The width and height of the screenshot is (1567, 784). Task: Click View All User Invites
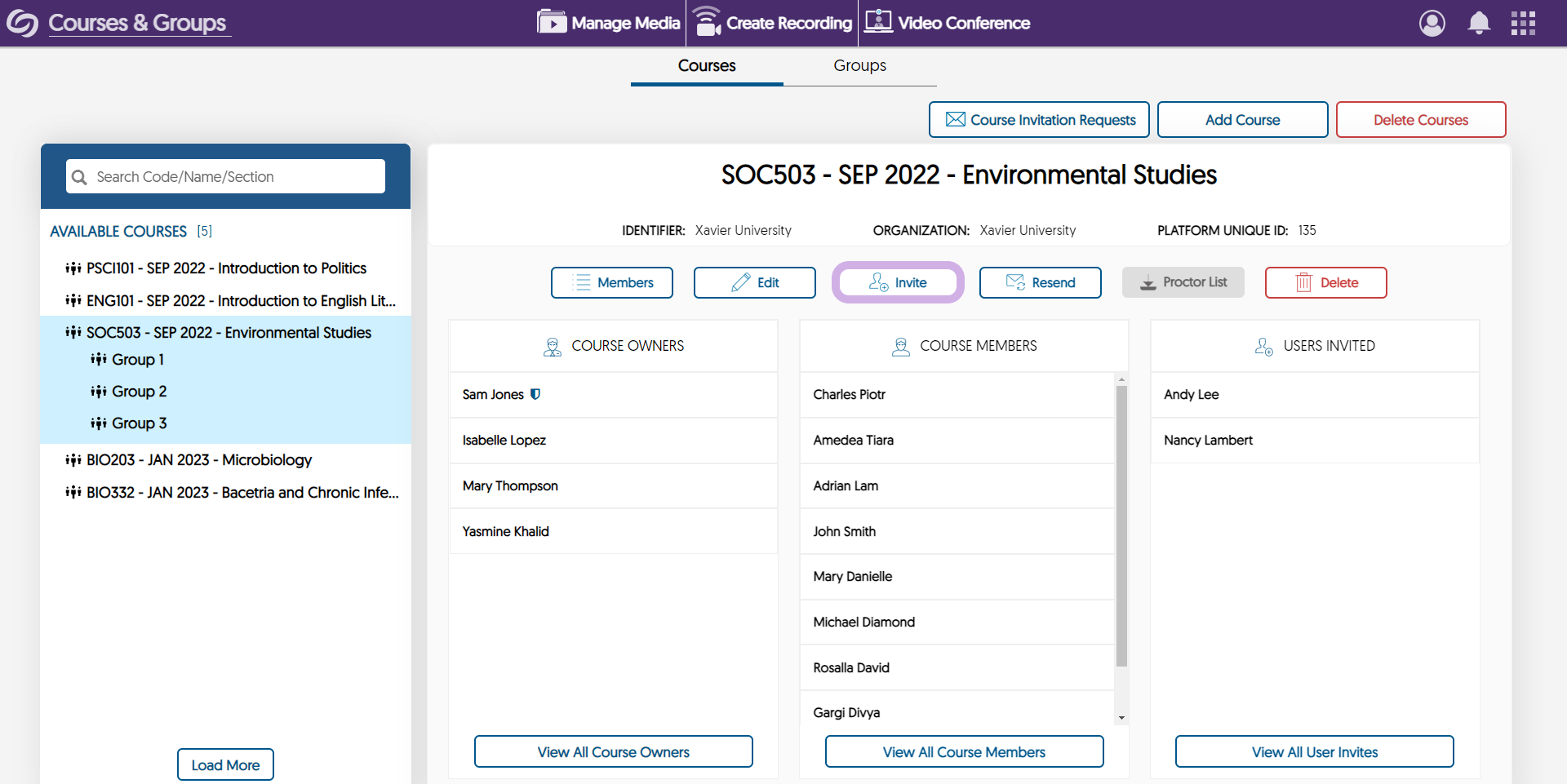pos(1315,751)
